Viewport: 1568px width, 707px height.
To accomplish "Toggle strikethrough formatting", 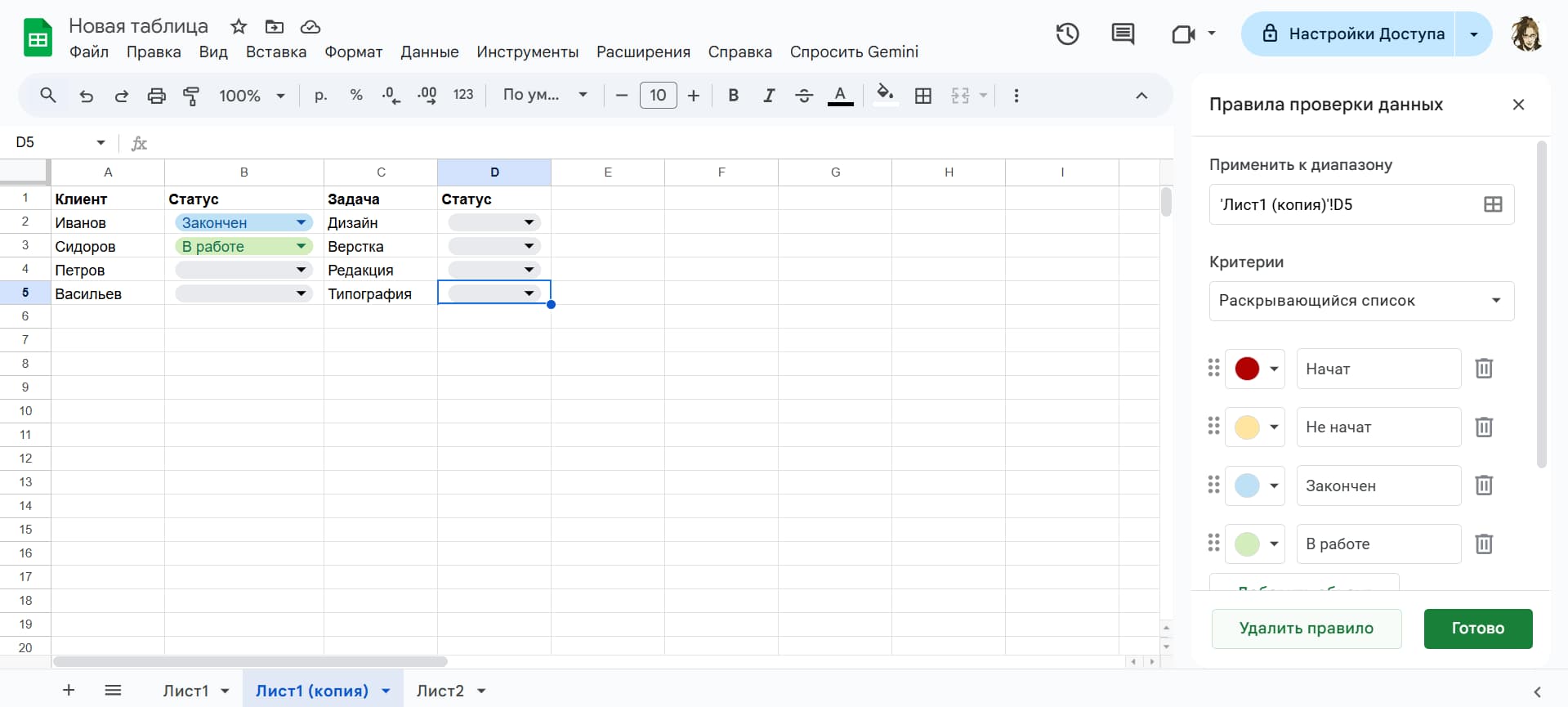I will pos(804,96).
